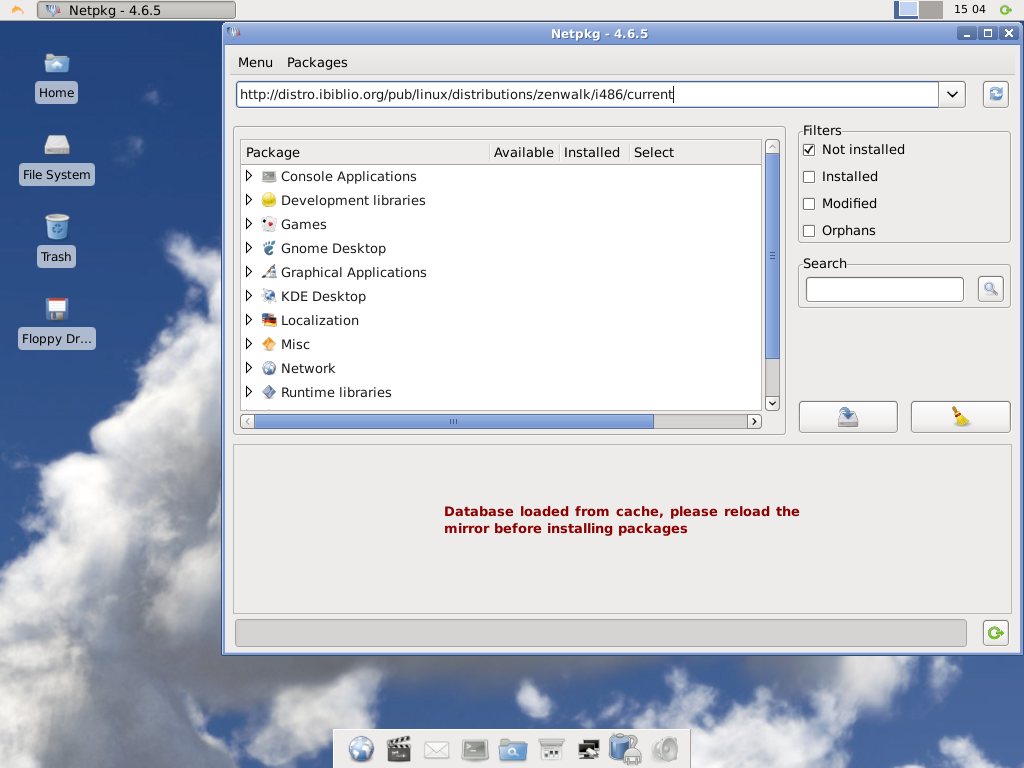
Task: Click the search magnifier button
Action: [990, 289]
